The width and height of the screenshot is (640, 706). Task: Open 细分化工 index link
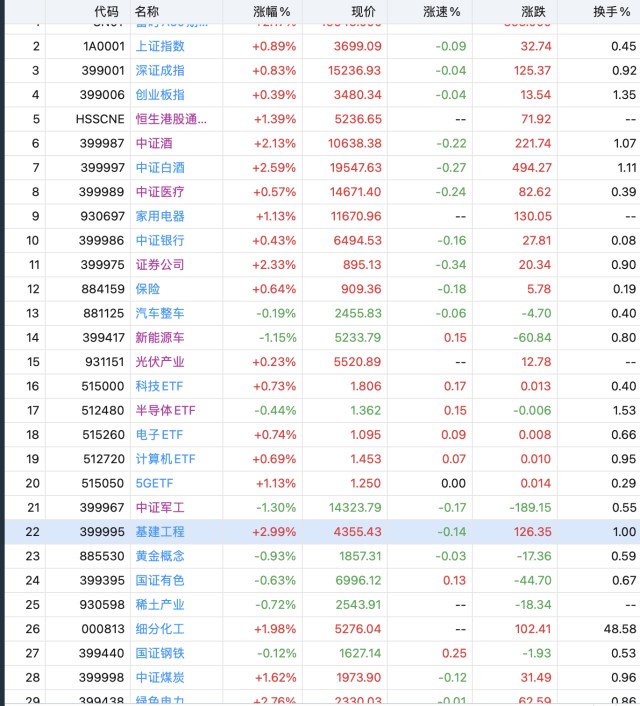[x=160, y=629]
